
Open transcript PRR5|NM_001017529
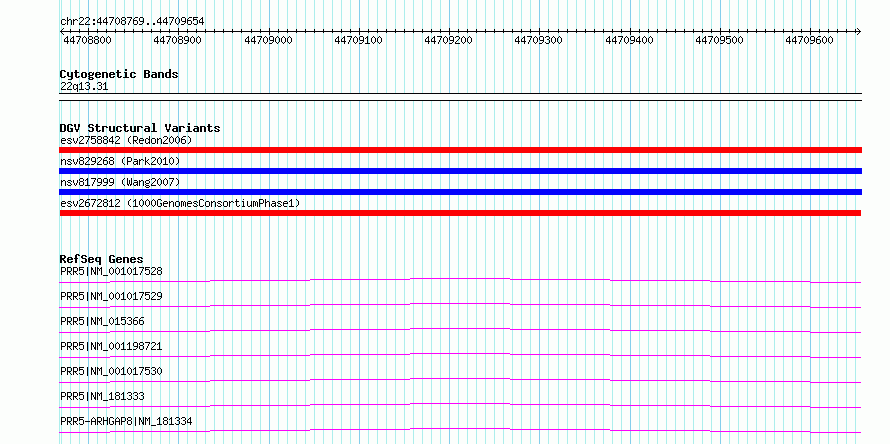[111, 296]
